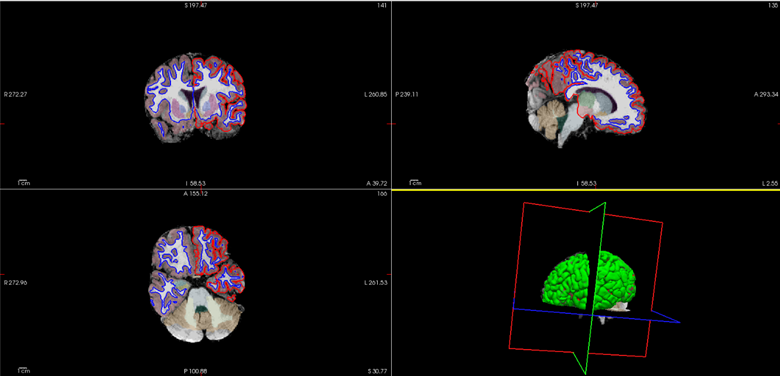Viewport: 780px width, 376px height.
Task: Click the slice number 135 in sagittal view
Action: (775, 5)
